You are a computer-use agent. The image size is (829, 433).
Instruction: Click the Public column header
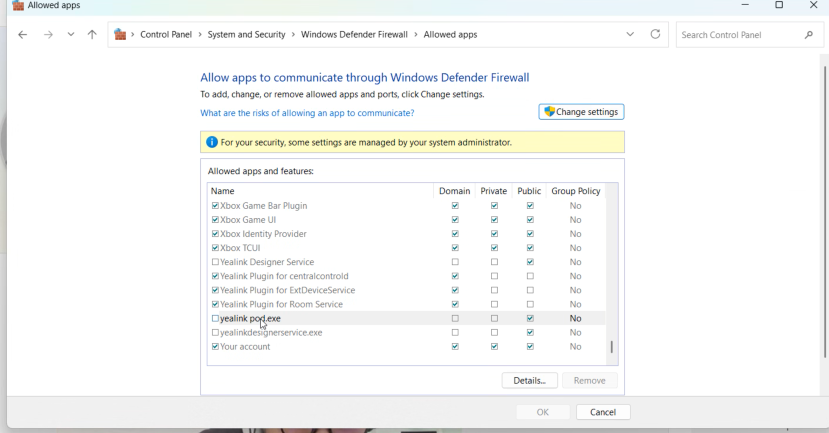(x=529, y=191)
